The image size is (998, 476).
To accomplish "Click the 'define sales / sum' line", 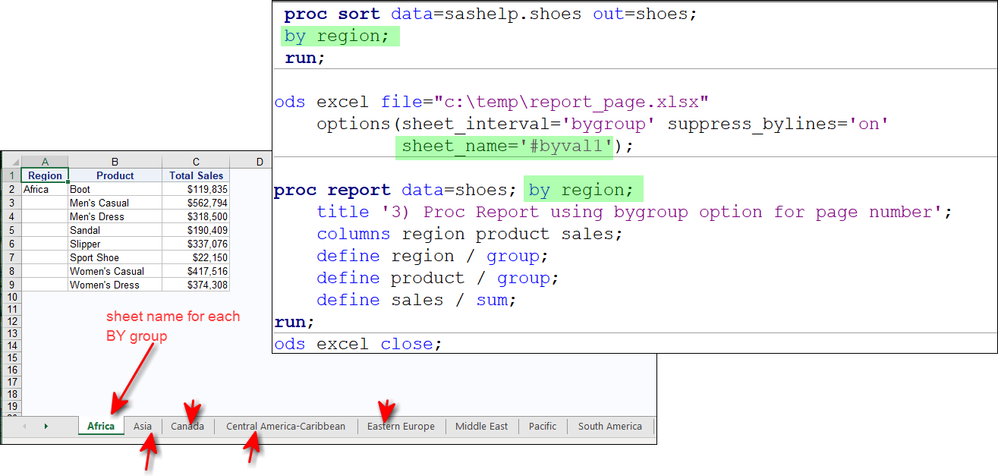I will point(416,300).
